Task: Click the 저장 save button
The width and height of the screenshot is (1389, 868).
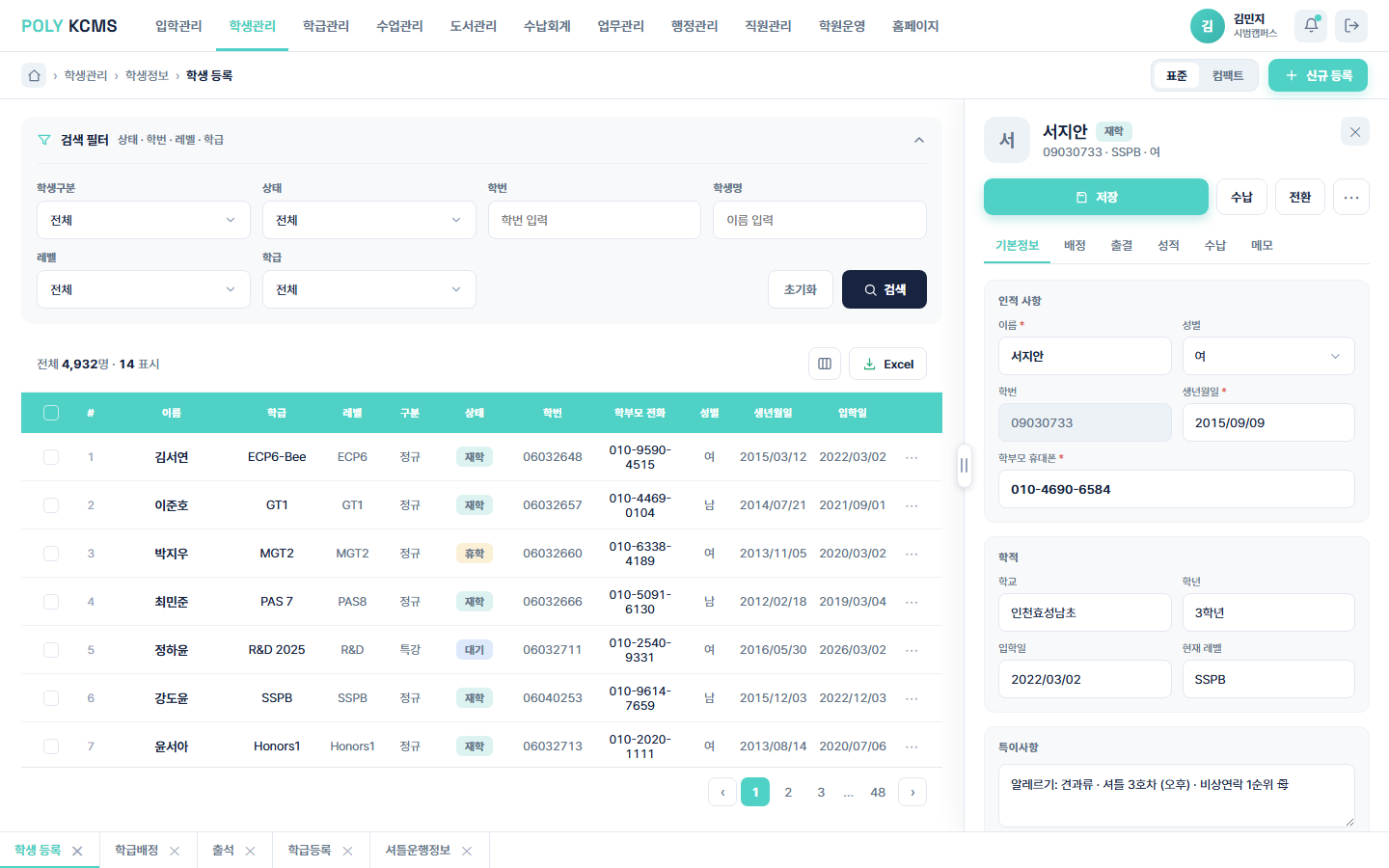Action: click(x=1096, y=197)
